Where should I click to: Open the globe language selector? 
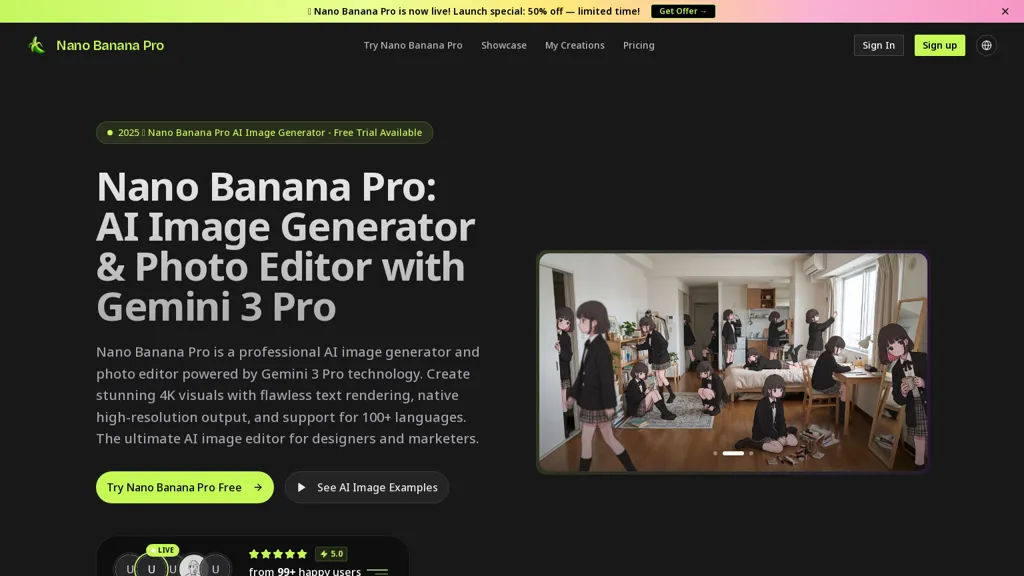point(986,45)
